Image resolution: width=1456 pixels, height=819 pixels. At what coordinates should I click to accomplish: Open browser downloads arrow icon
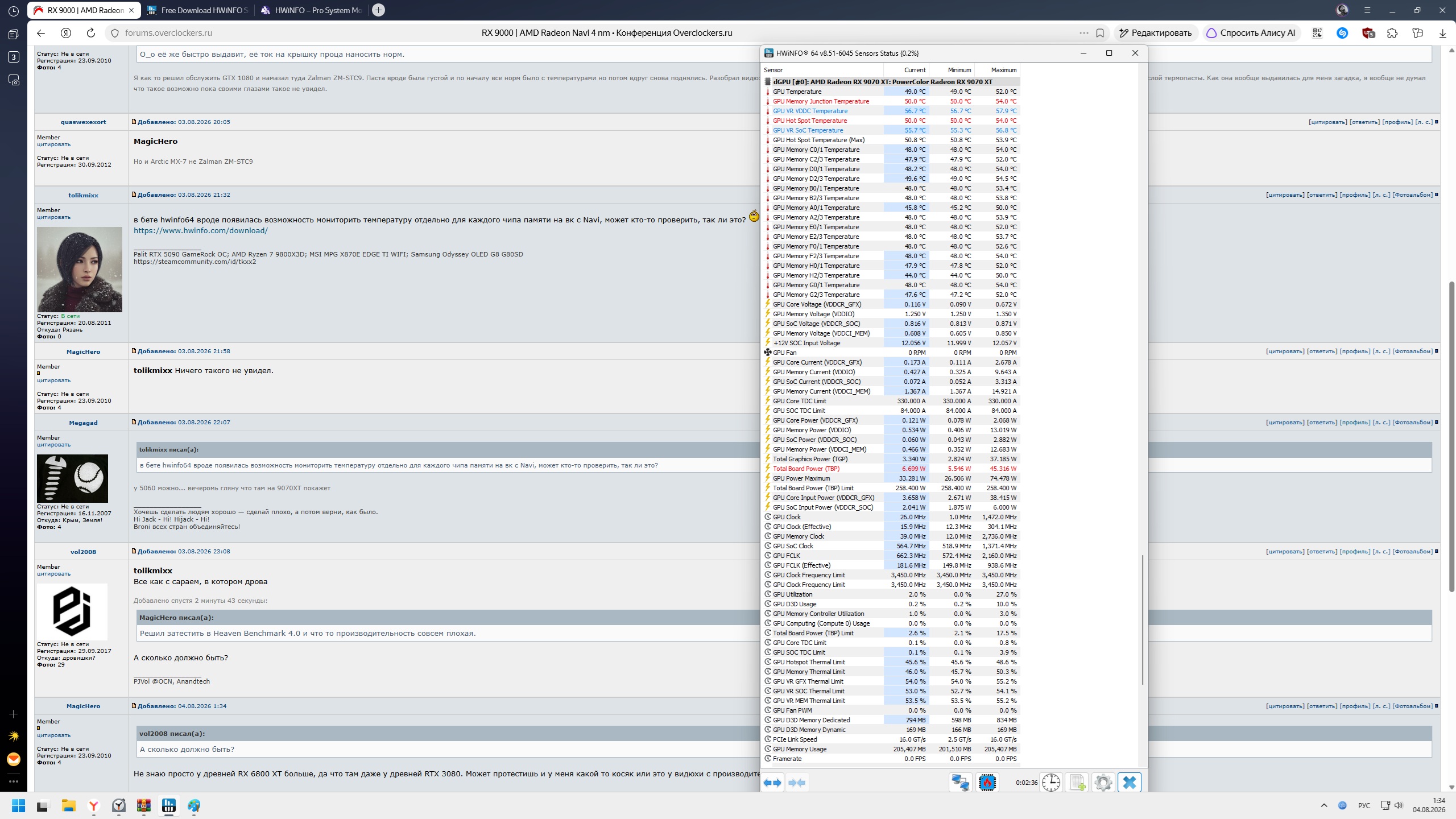1442,33
